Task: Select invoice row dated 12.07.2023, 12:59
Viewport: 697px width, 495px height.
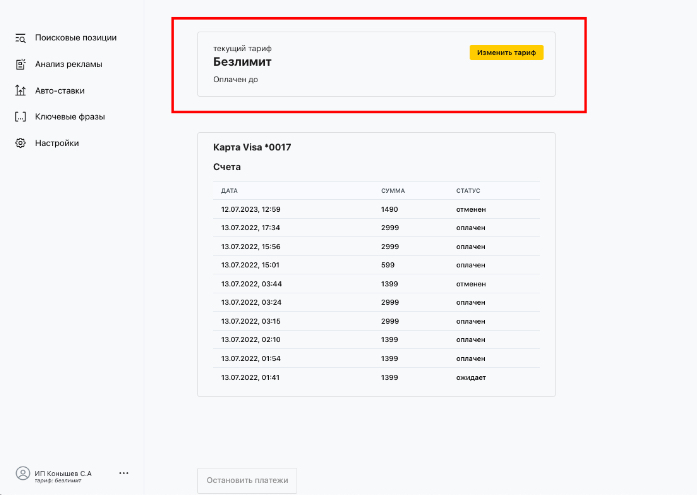Action: point(377,209)
